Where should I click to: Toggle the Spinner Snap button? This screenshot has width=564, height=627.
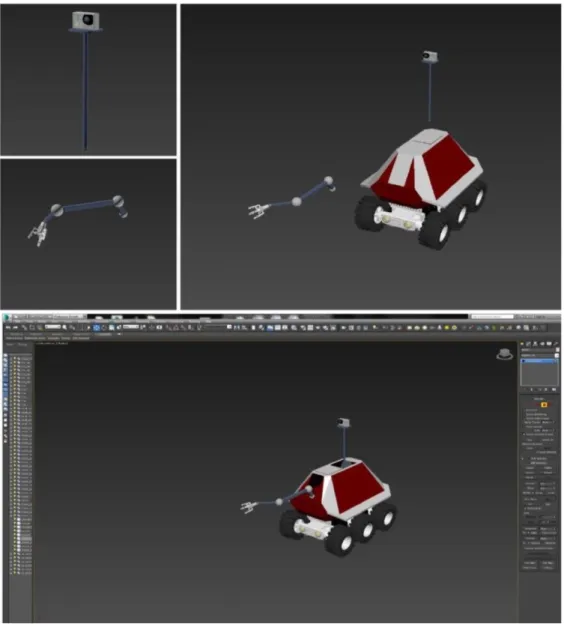pos(191,327)
